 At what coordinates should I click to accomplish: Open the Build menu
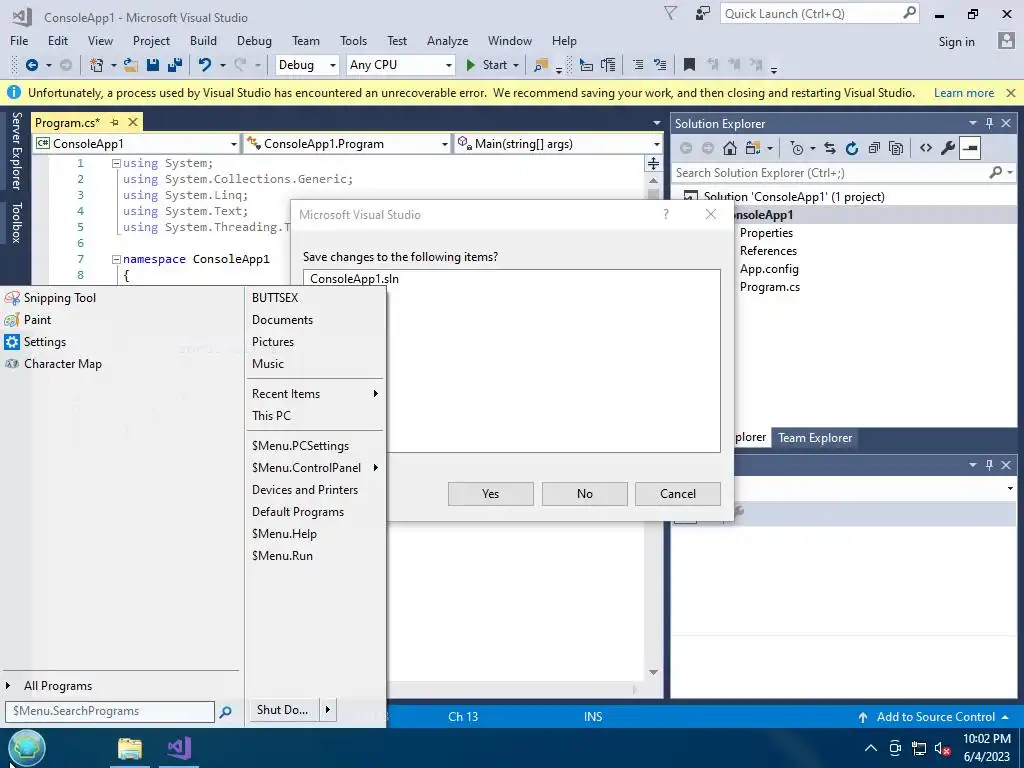203,40
